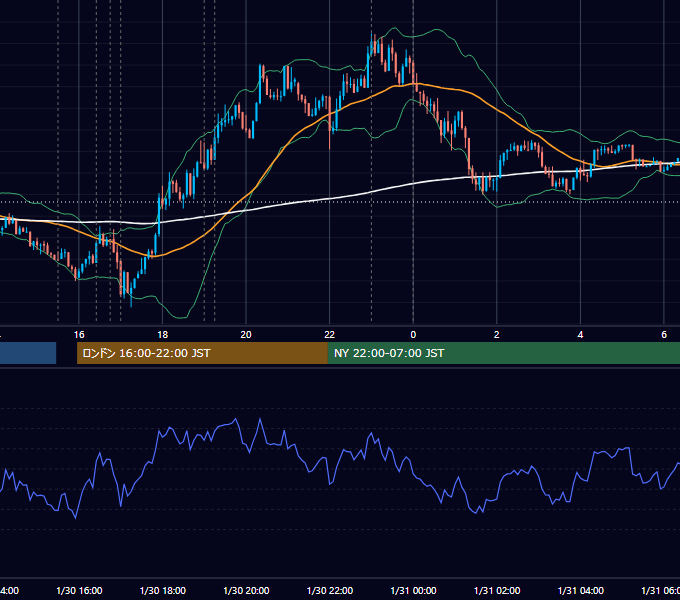Click the 1/31 04:00 date label
Viewport: 680px width, 600px height.
[x=581, y=590]
